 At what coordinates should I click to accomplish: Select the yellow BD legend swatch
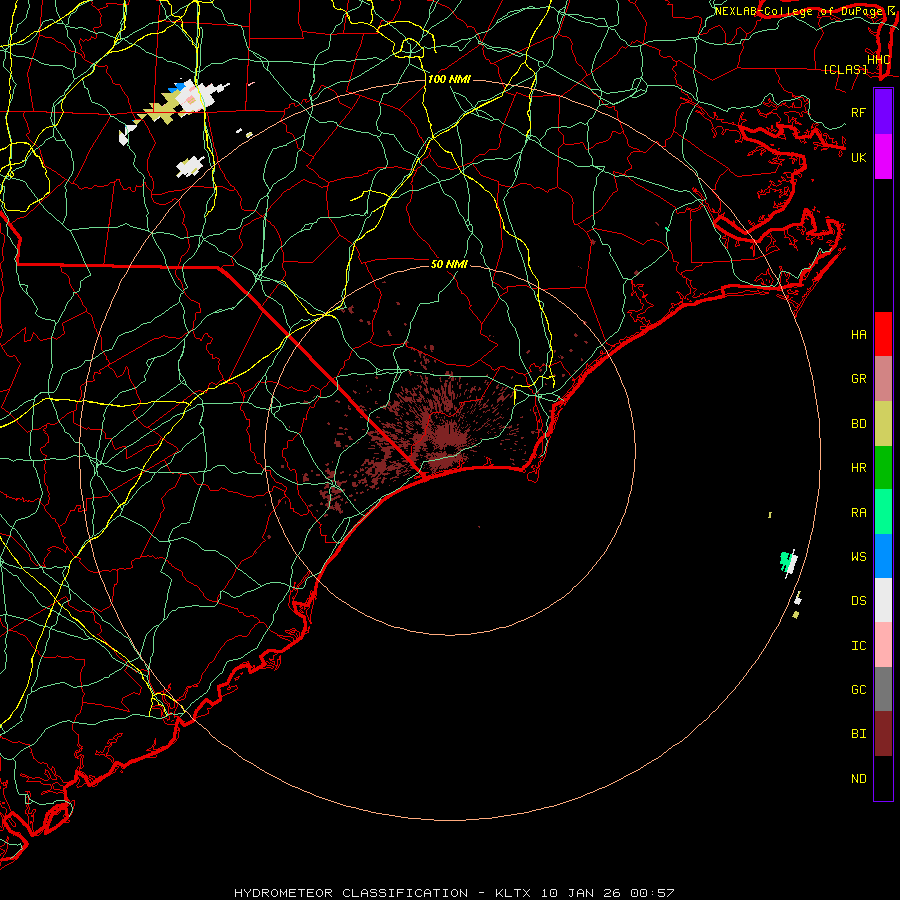883,424
